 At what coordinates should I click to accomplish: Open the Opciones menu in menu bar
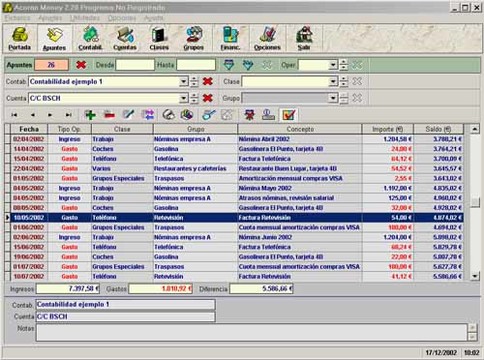tap(122, 18)
